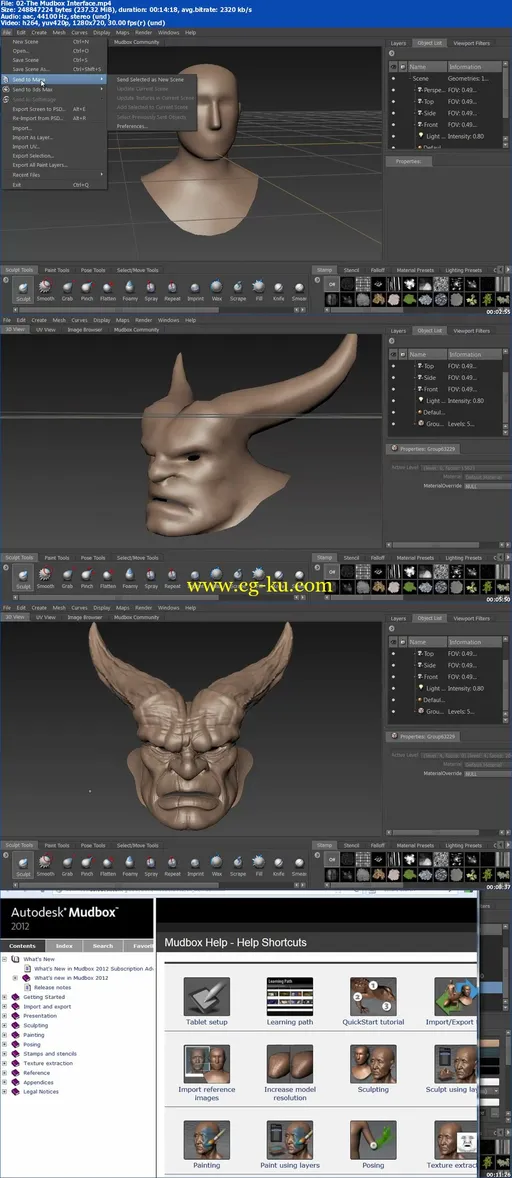
Task: Open Import reference images help shortcut
Action: point(206,1073)
